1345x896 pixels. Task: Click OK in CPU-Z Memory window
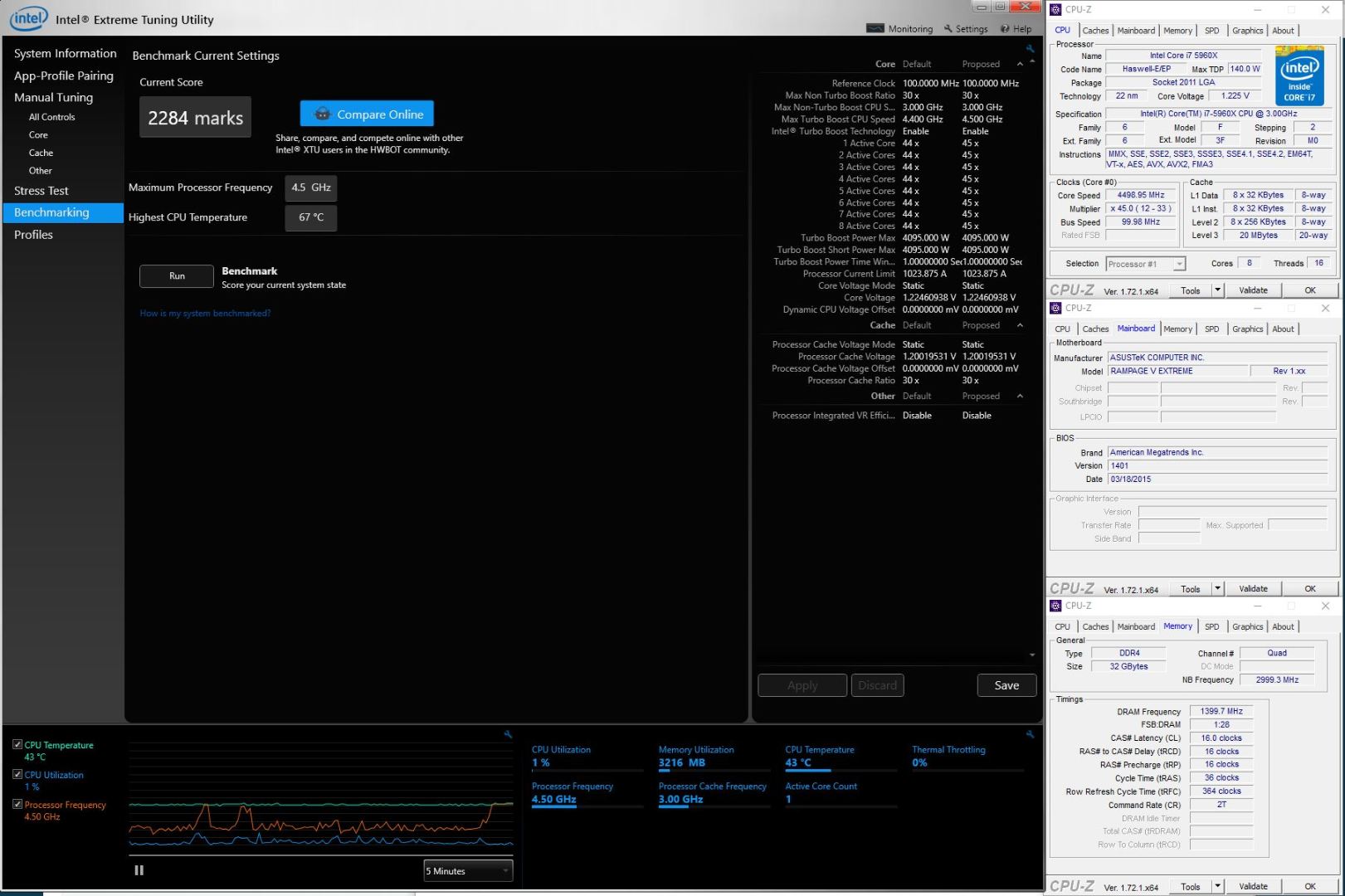pyautogui.click(x=1310, y=887)
